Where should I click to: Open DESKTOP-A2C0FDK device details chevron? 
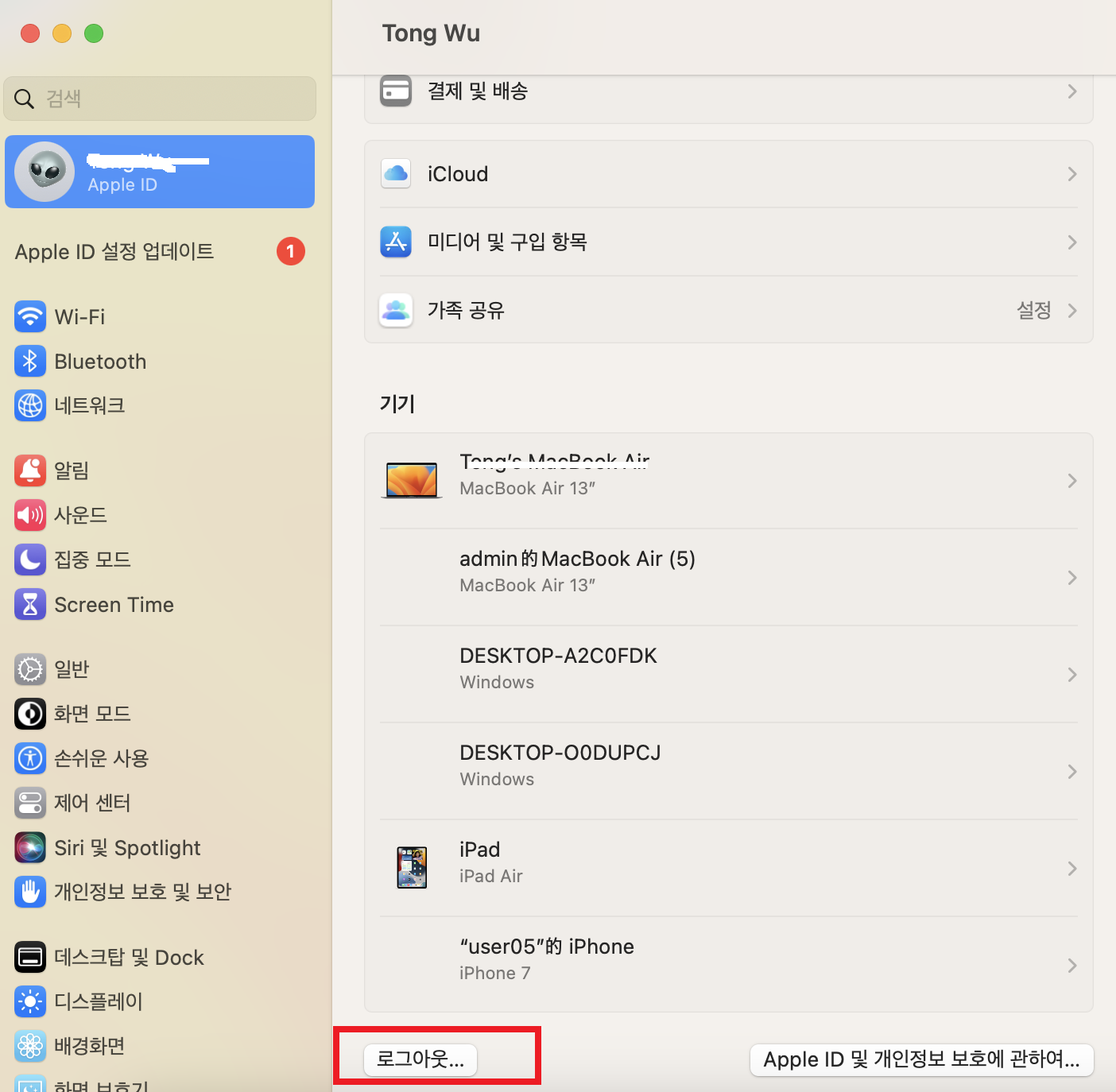[x=1071, y=674]
